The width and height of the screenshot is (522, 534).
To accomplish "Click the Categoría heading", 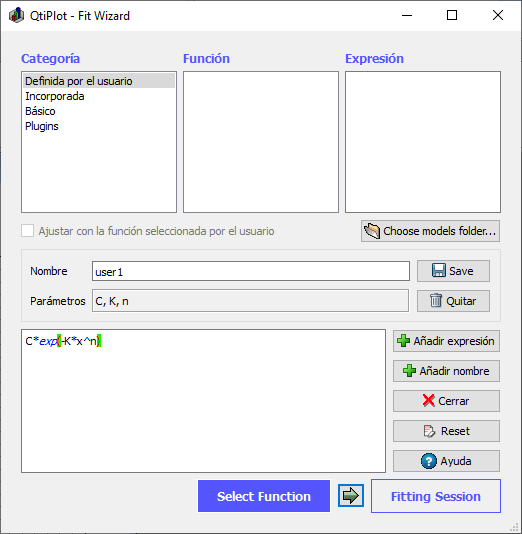I will 50,59.
